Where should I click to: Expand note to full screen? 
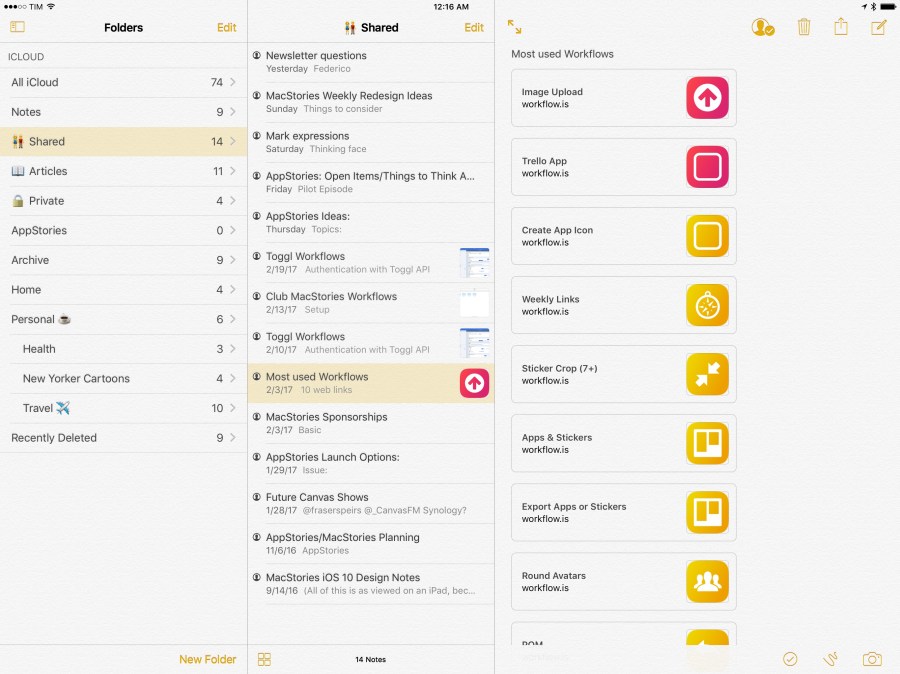coord(514,27)
